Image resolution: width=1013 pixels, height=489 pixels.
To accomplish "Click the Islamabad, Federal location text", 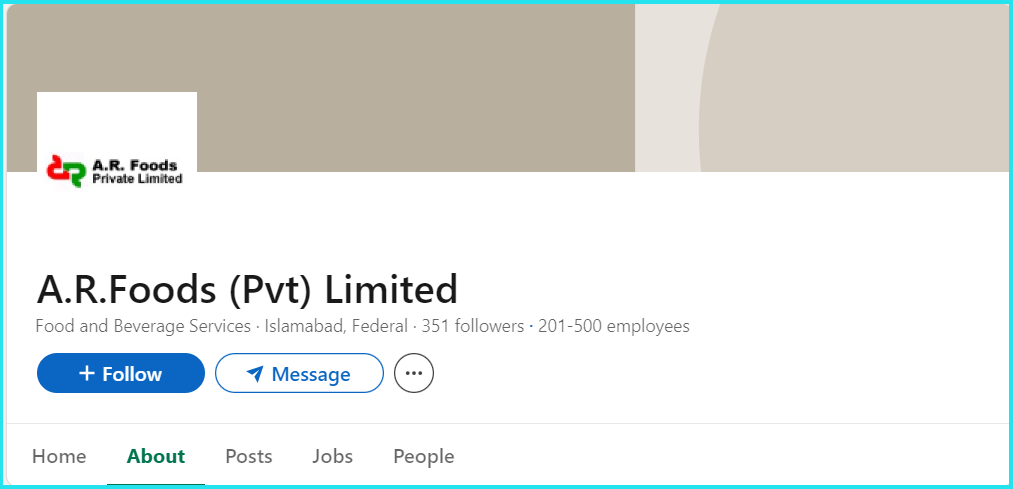I will (x=336, y=326).
